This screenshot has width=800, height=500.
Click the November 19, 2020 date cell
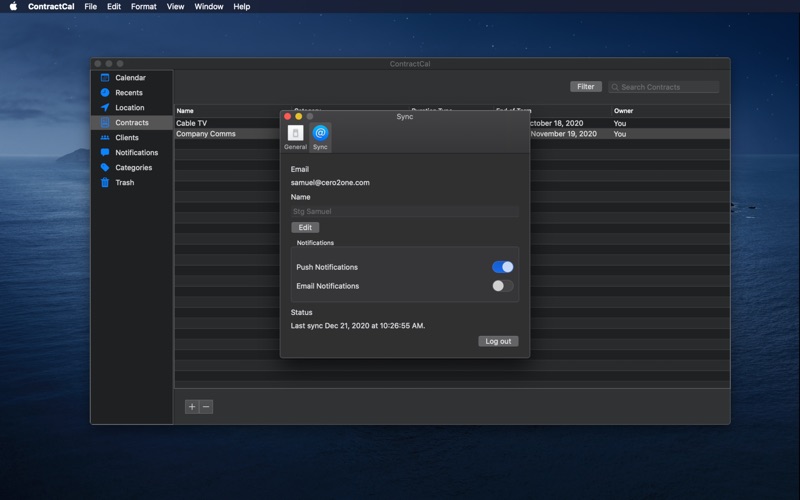[x=564, y=134]
